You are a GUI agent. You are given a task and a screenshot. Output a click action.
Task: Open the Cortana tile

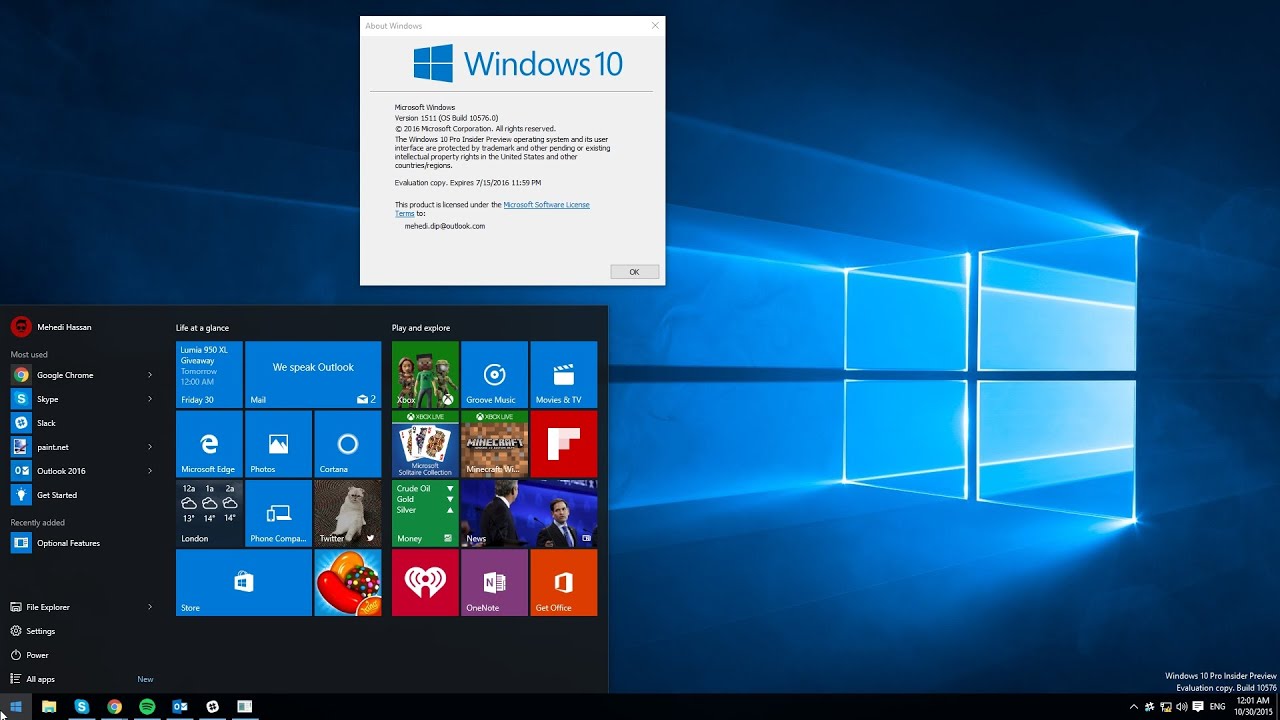pos(348,444)
